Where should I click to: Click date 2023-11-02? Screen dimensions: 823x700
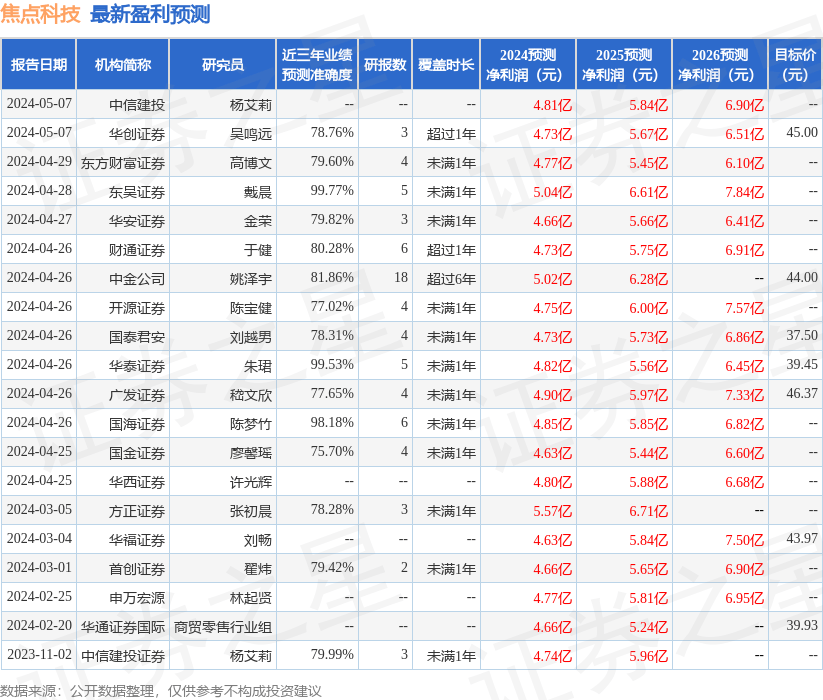(39, 654)
